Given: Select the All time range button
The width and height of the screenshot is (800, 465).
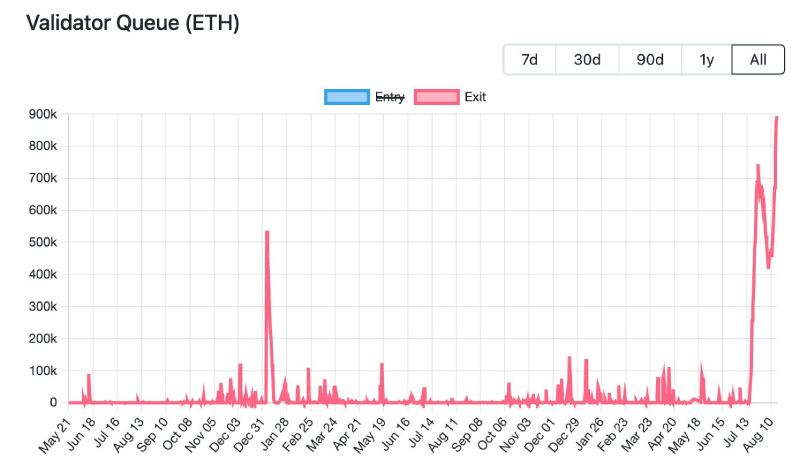Looking at the screenshot, I should coord(758,60).
